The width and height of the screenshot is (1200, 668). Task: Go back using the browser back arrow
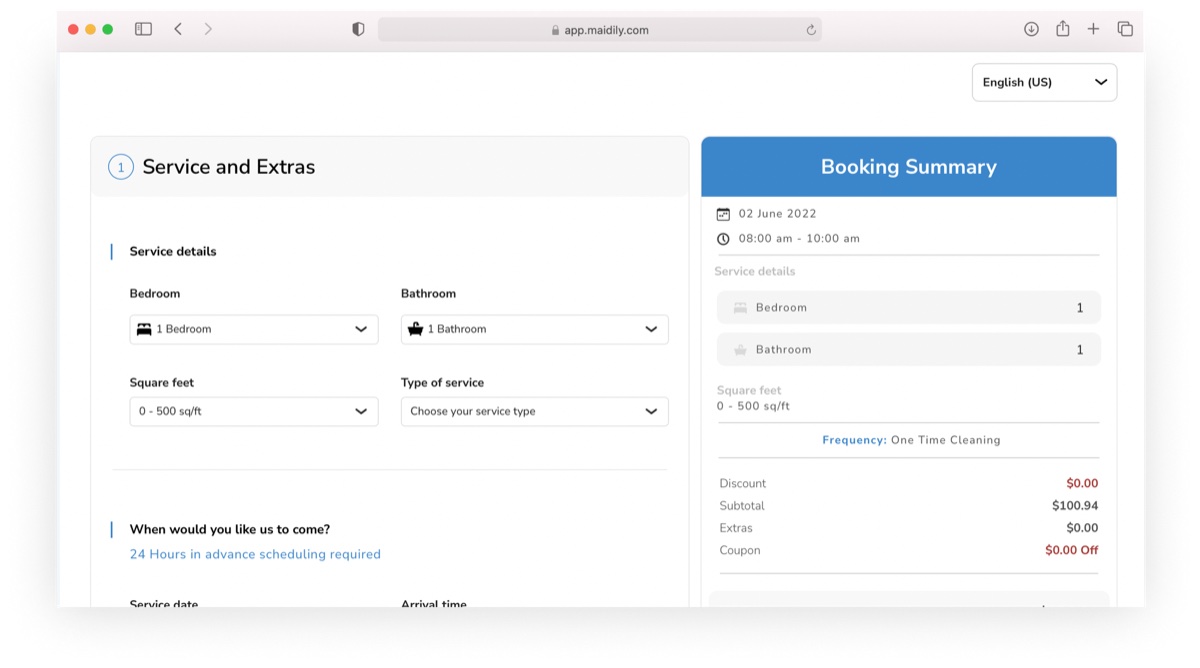pos(178,29)
